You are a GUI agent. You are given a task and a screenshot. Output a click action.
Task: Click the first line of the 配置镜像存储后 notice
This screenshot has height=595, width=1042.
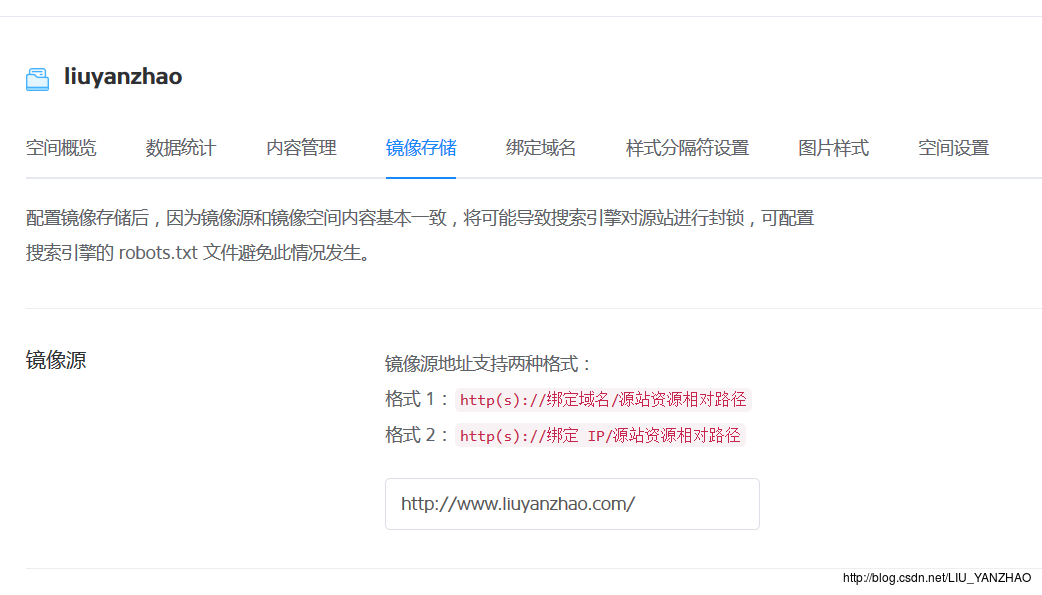pyautogui.click(x=420, y=218)
